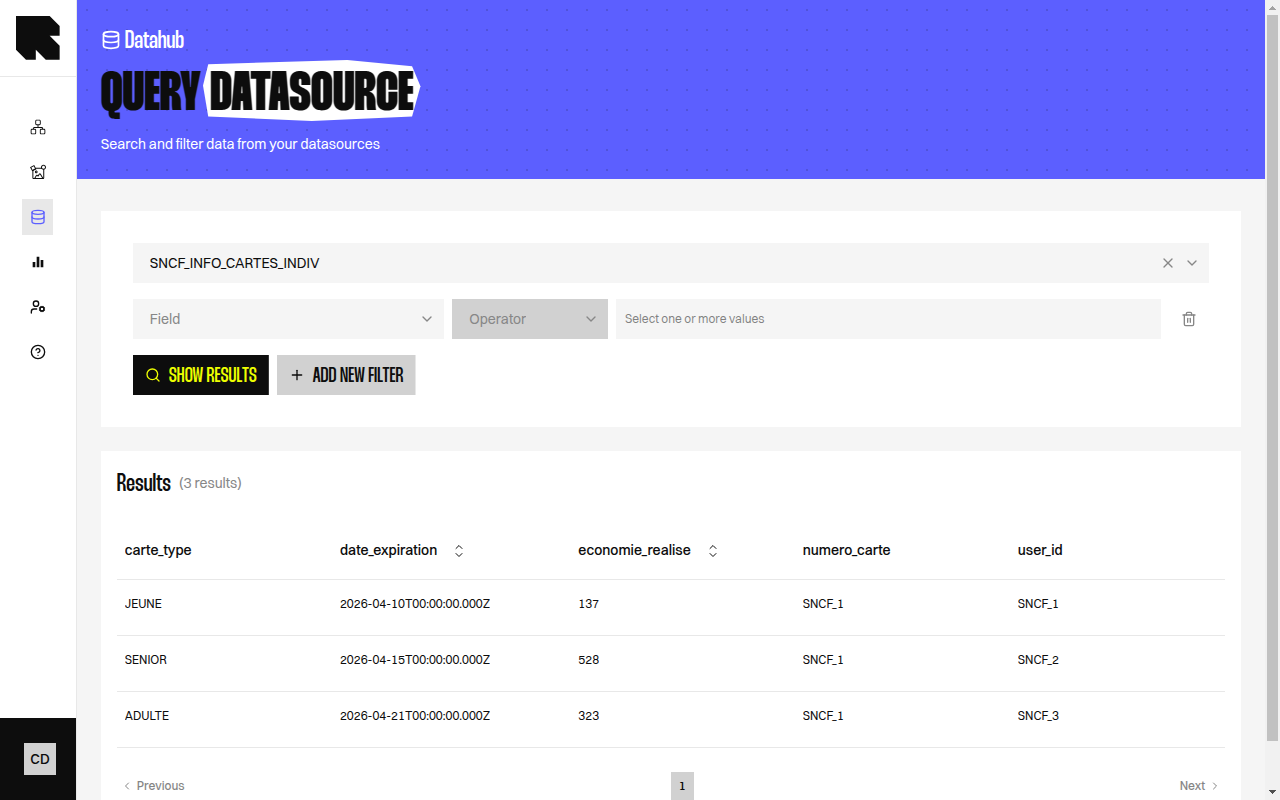Expand the datasource dropdown chevron

click(x=1192, y=263)
